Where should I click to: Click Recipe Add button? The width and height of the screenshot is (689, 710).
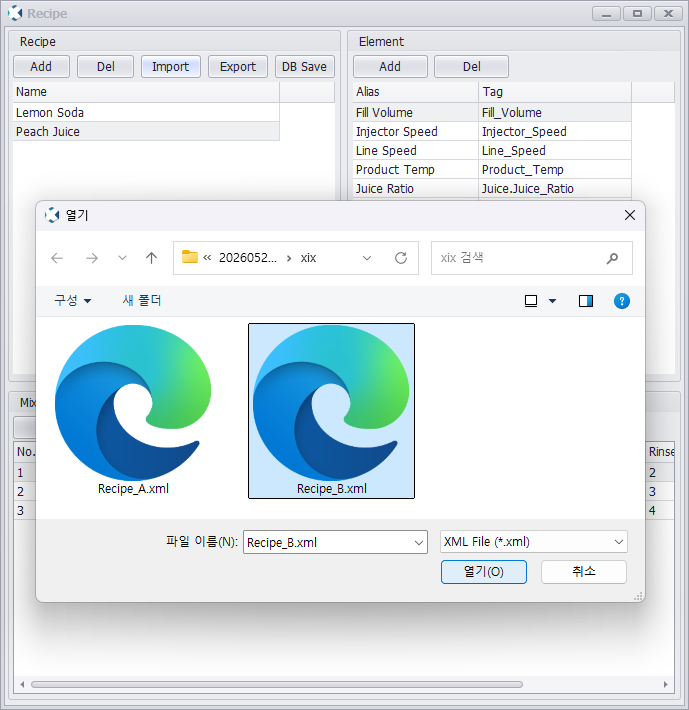(x=41, y=67)
